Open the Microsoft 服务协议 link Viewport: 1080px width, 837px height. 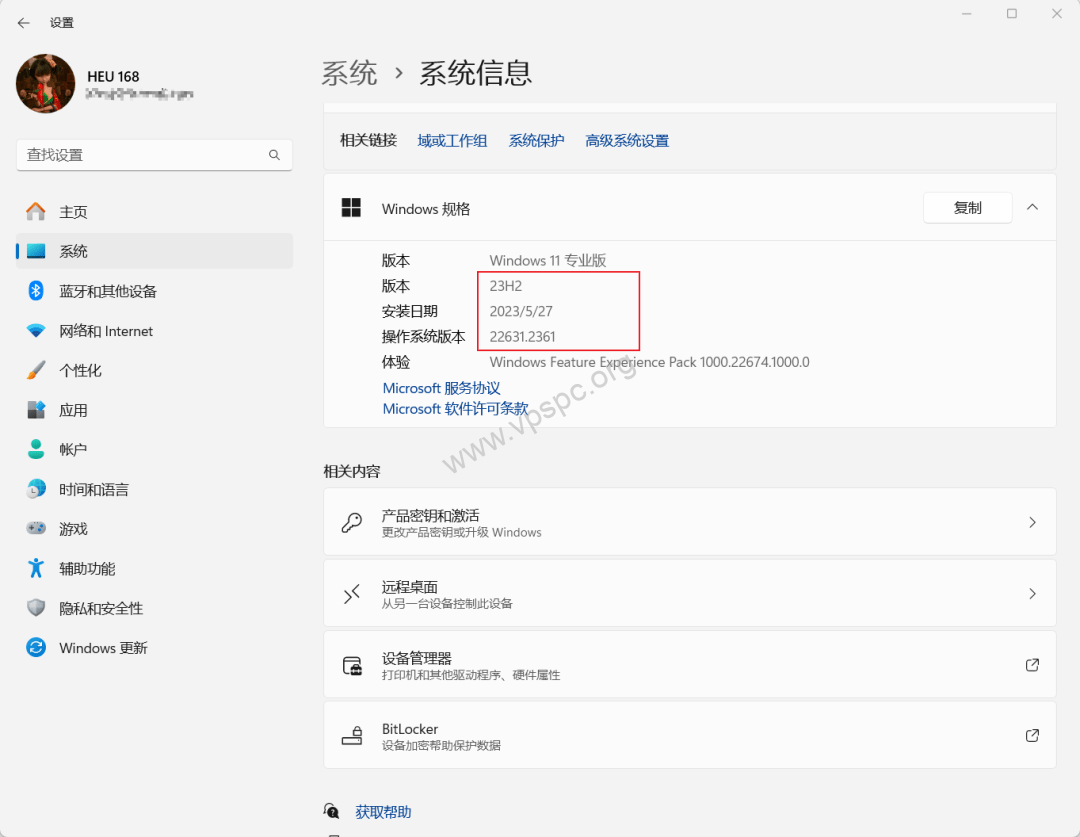coord(442,388)
